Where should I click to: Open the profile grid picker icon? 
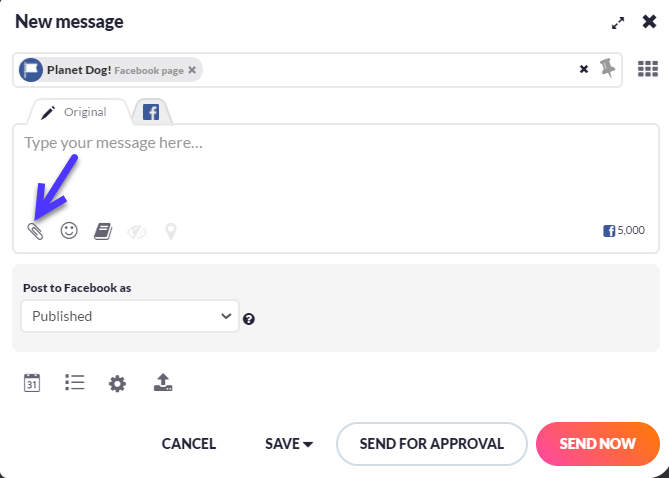648,69
